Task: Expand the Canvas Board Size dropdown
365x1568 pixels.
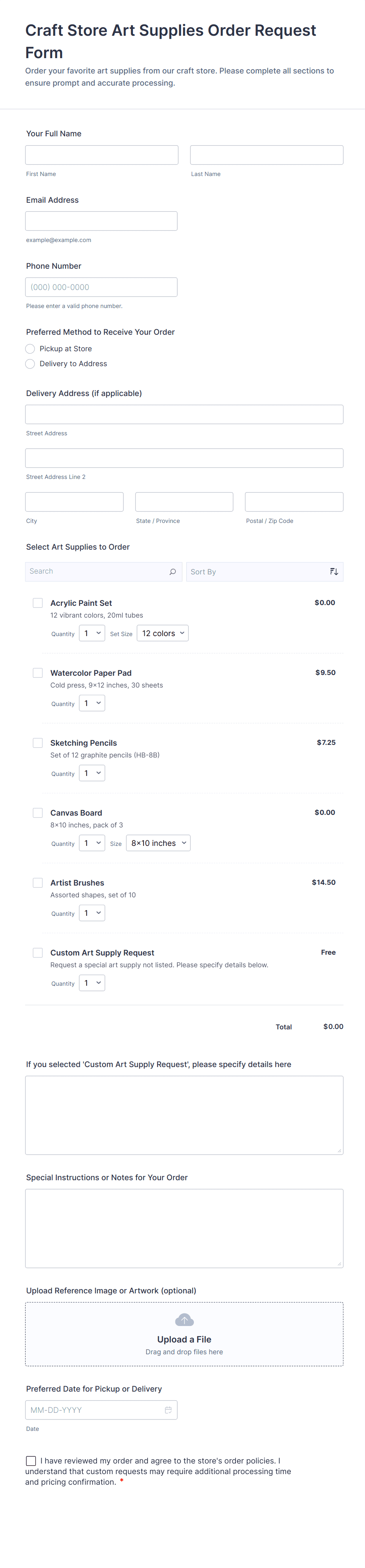Action: coord(158,843)
